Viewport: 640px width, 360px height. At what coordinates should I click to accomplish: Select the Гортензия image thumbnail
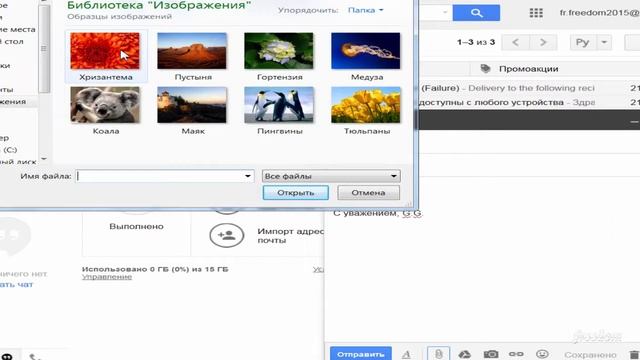pyautogui.click(x=279, y=51)
